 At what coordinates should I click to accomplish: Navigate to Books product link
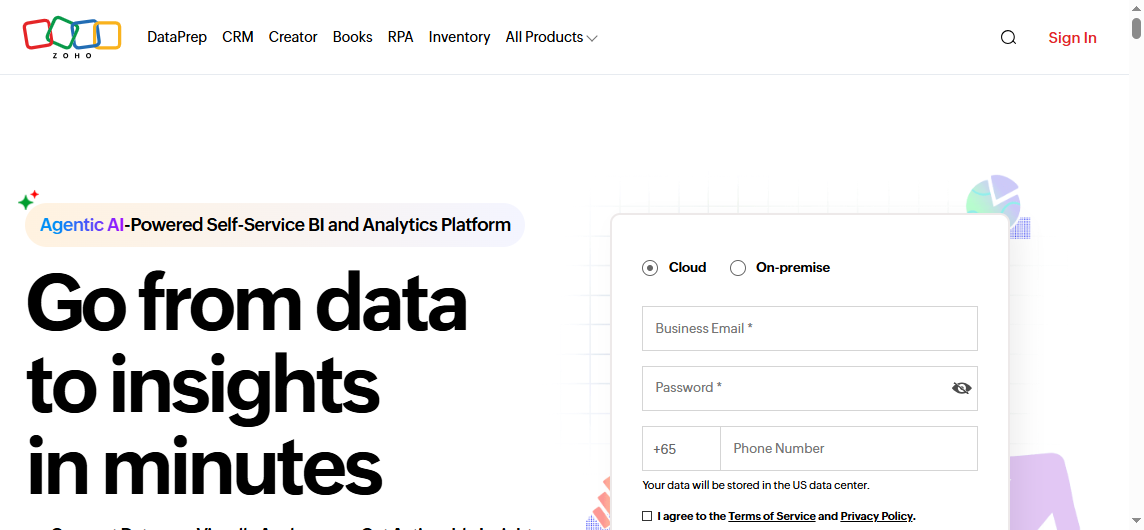click(x=352, y=37)
